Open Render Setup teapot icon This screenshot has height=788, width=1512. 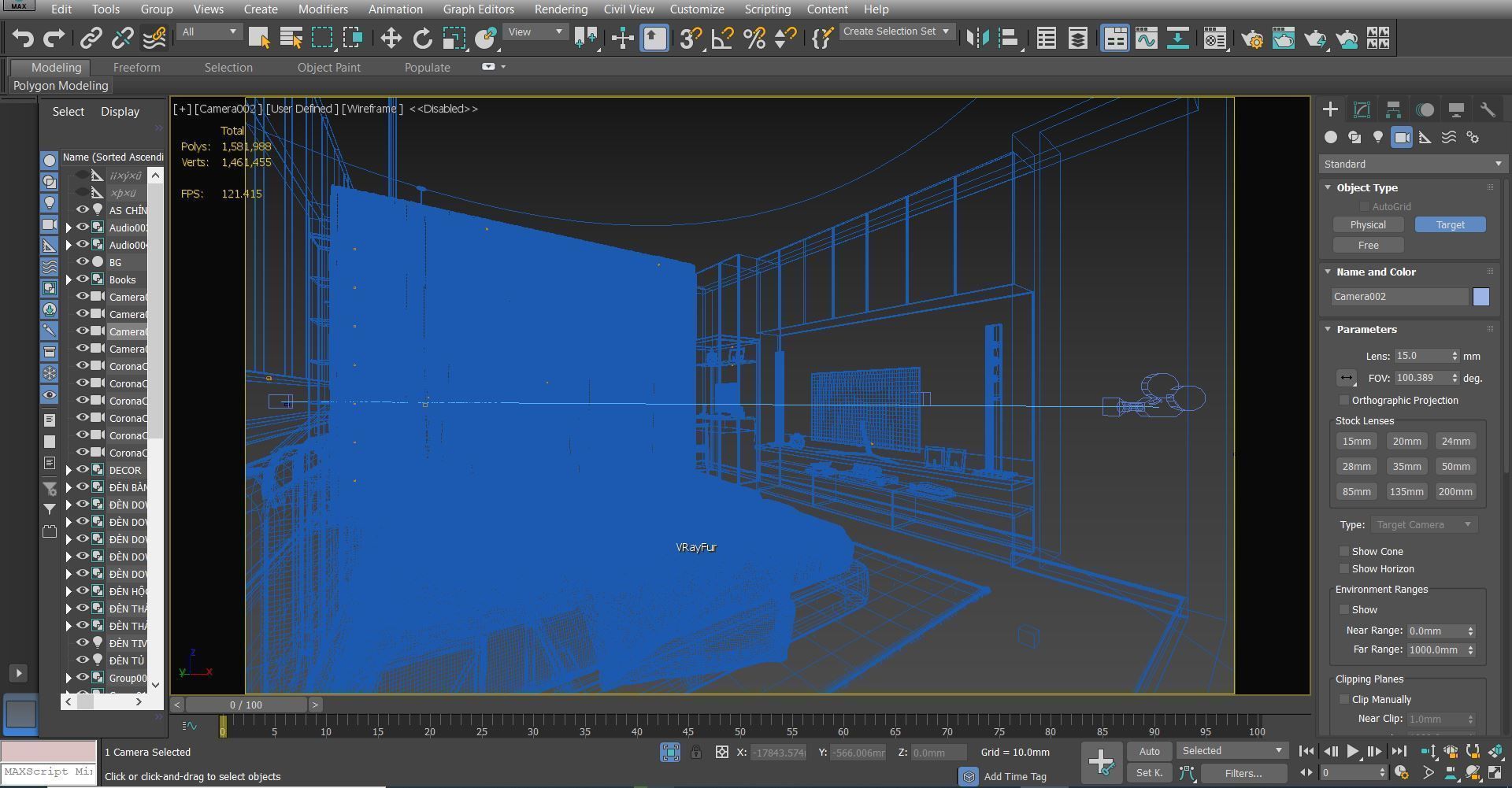pos(1252,38)
